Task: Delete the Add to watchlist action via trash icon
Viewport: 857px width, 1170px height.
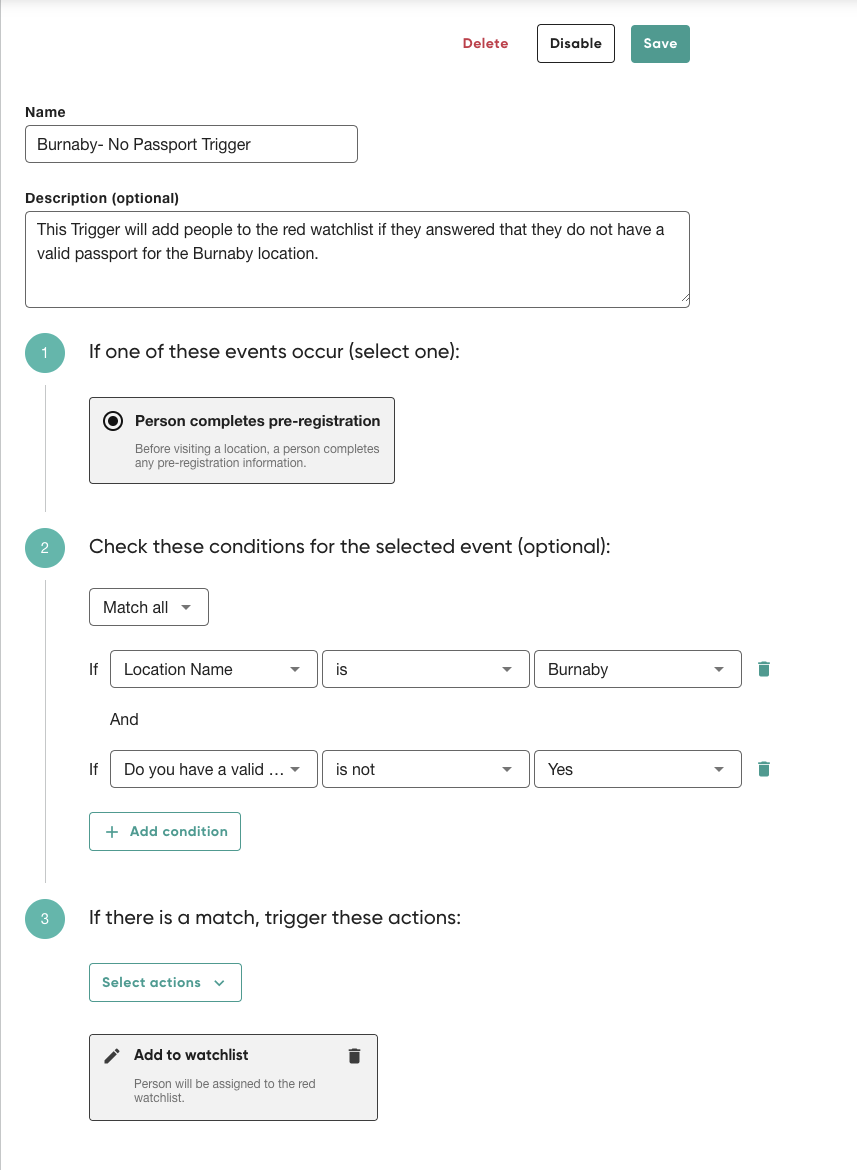Action: tap(354, 1054)
